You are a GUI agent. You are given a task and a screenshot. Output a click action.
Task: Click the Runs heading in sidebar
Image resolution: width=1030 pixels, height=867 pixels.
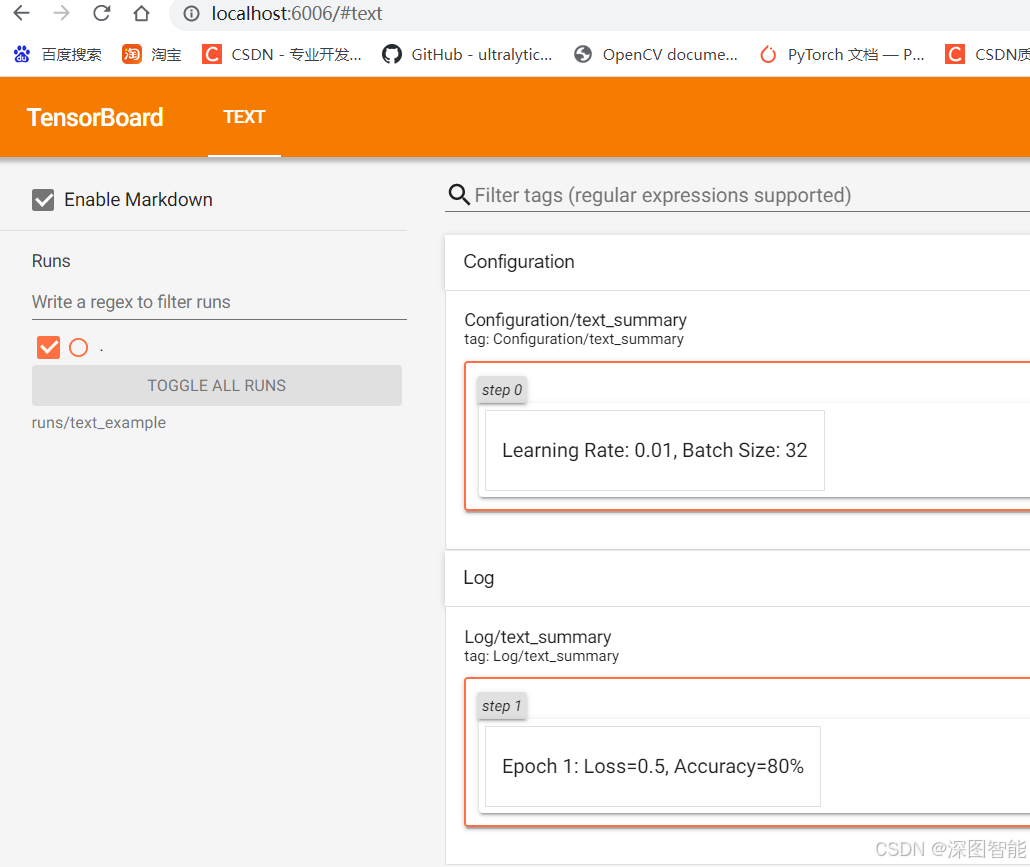pos(51,261)
